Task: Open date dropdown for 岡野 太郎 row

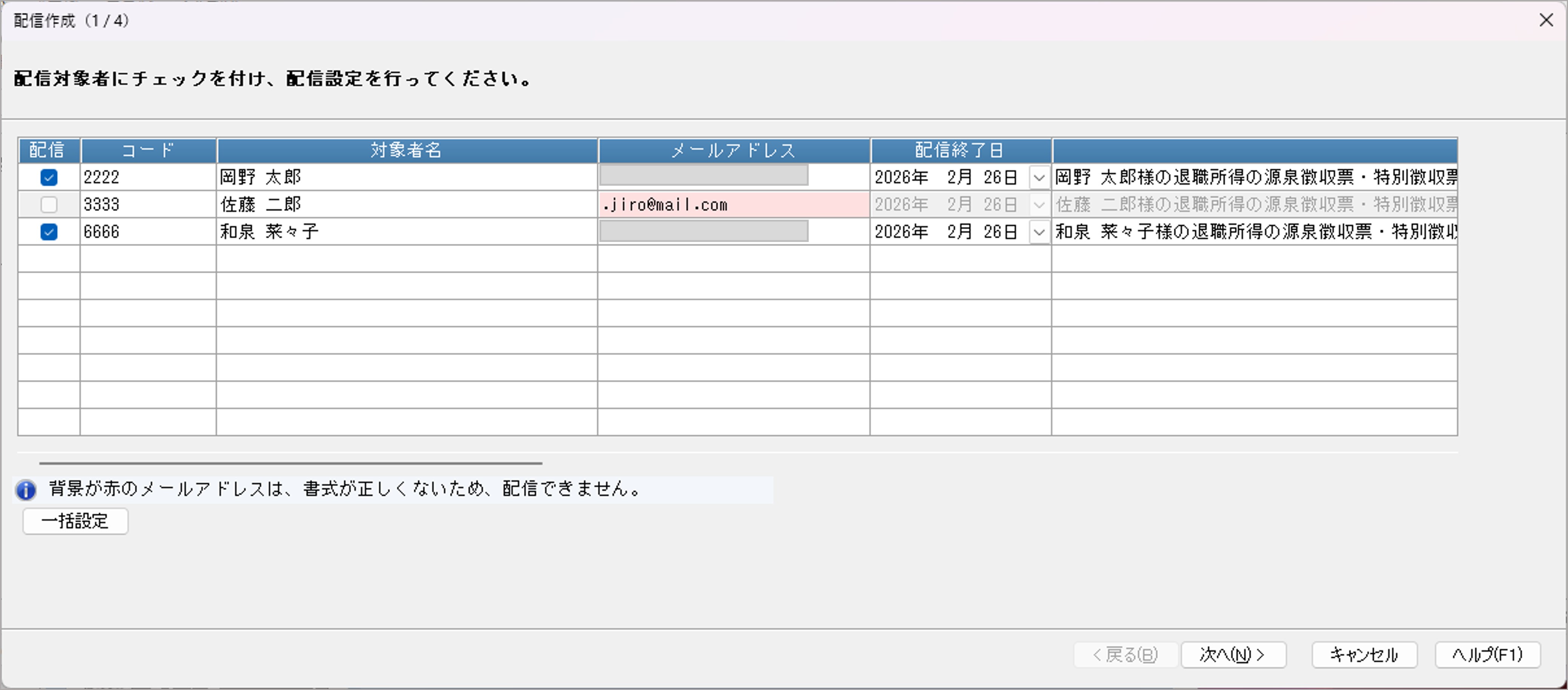Action: 1039,178
